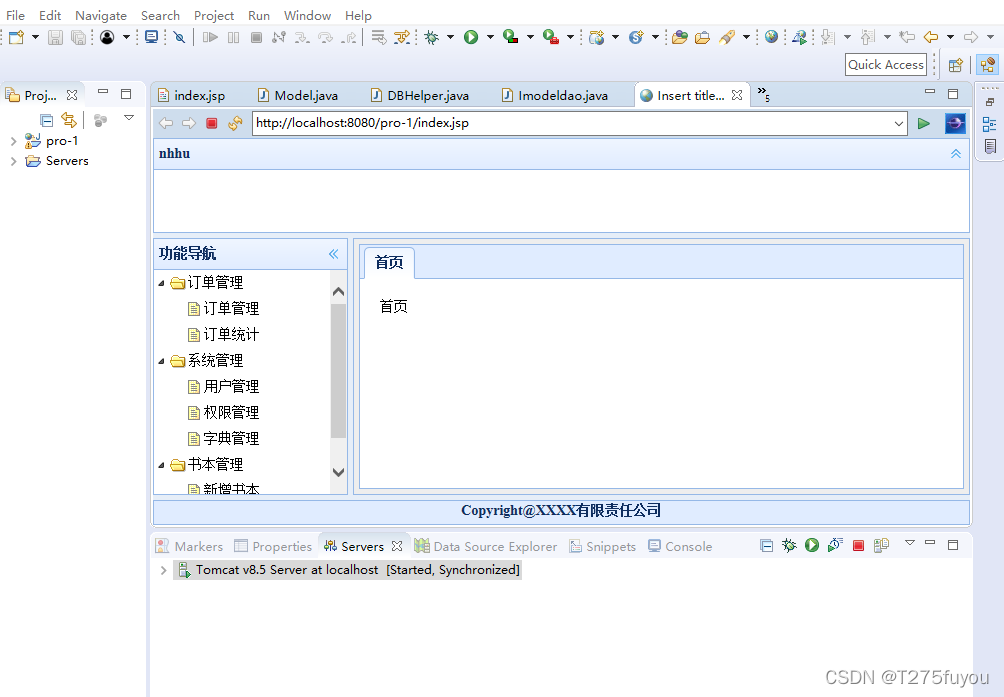This screenshot has width=1004, height=697.
Task: Refresh the internal browser page
Action: (235, 123)
